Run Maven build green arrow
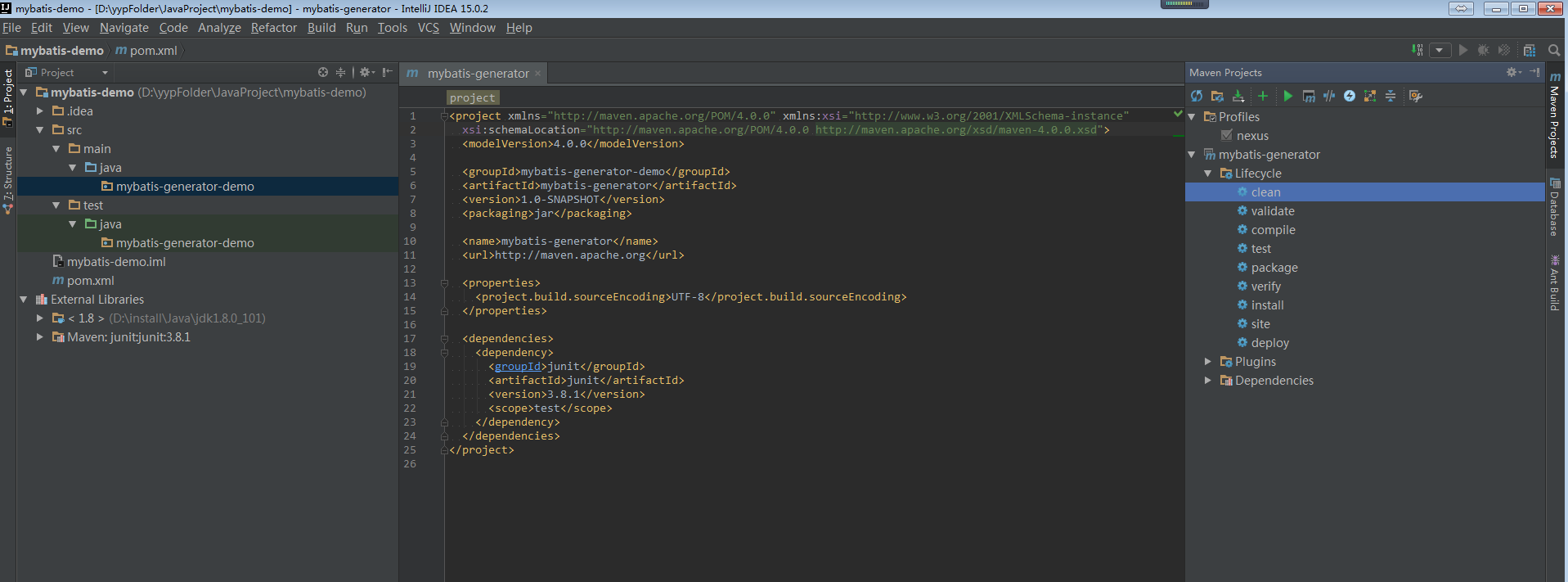This screenshot has height=582, width=1568. 1288,97
